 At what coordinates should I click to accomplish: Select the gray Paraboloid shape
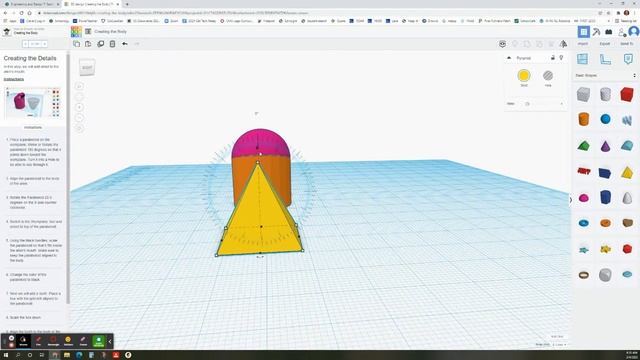click(627, 198)
